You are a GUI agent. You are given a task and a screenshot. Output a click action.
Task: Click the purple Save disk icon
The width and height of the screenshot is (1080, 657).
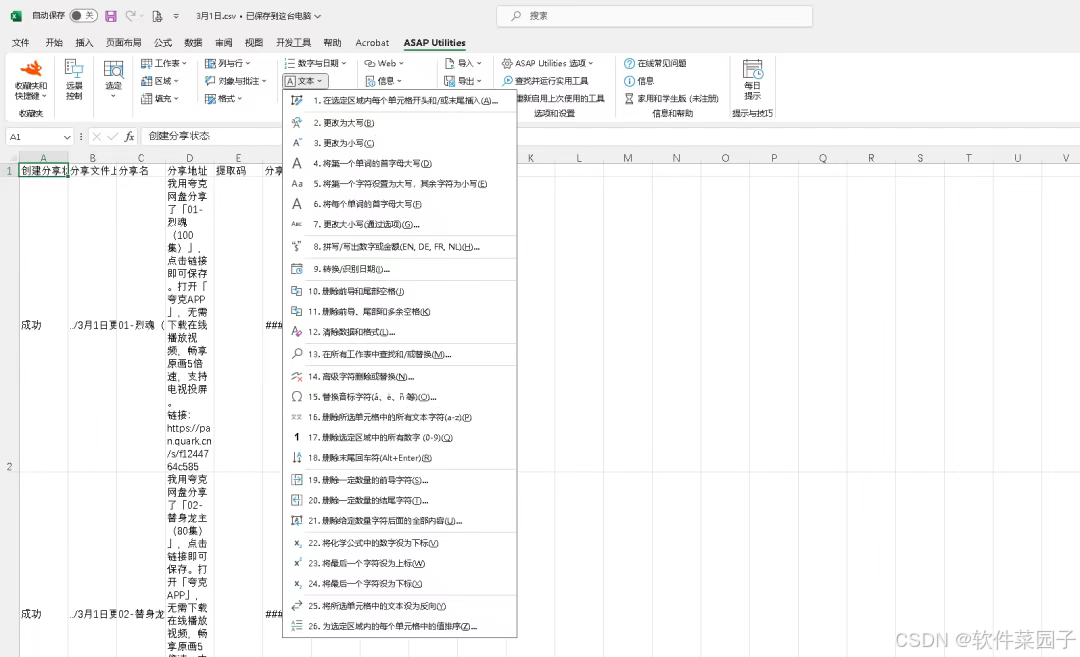coord(110,15)
